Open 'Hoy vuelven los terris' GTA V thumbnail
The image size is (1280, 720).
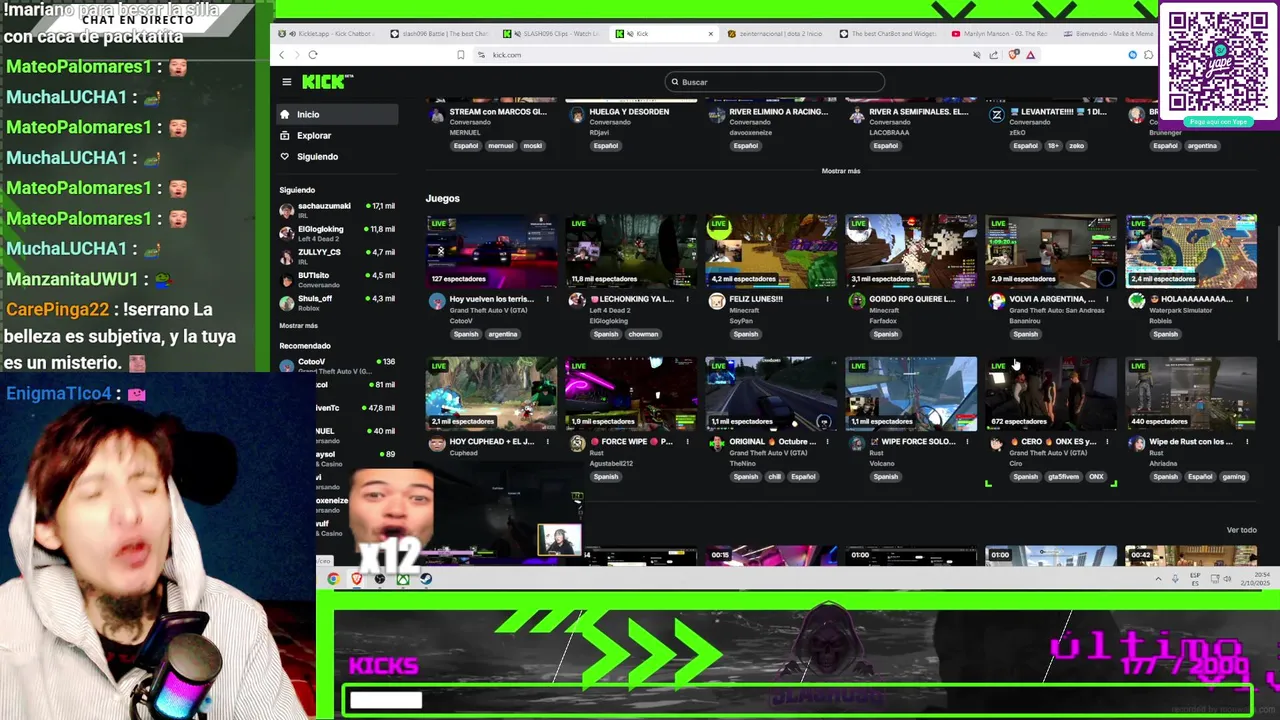pos(491,251)
